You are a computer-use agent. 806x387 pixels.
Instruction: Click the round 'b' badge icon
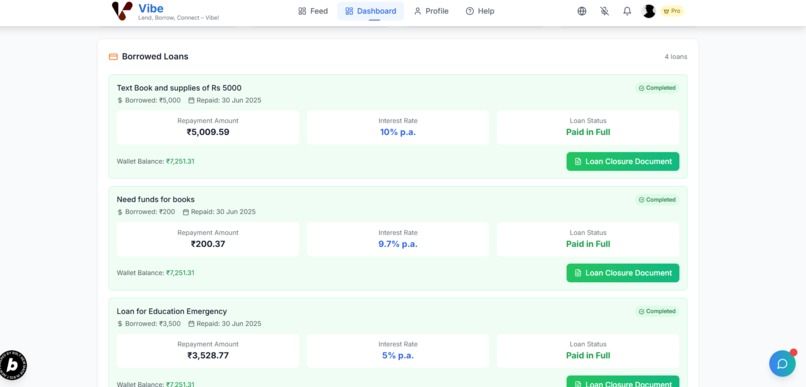(12, 365)
